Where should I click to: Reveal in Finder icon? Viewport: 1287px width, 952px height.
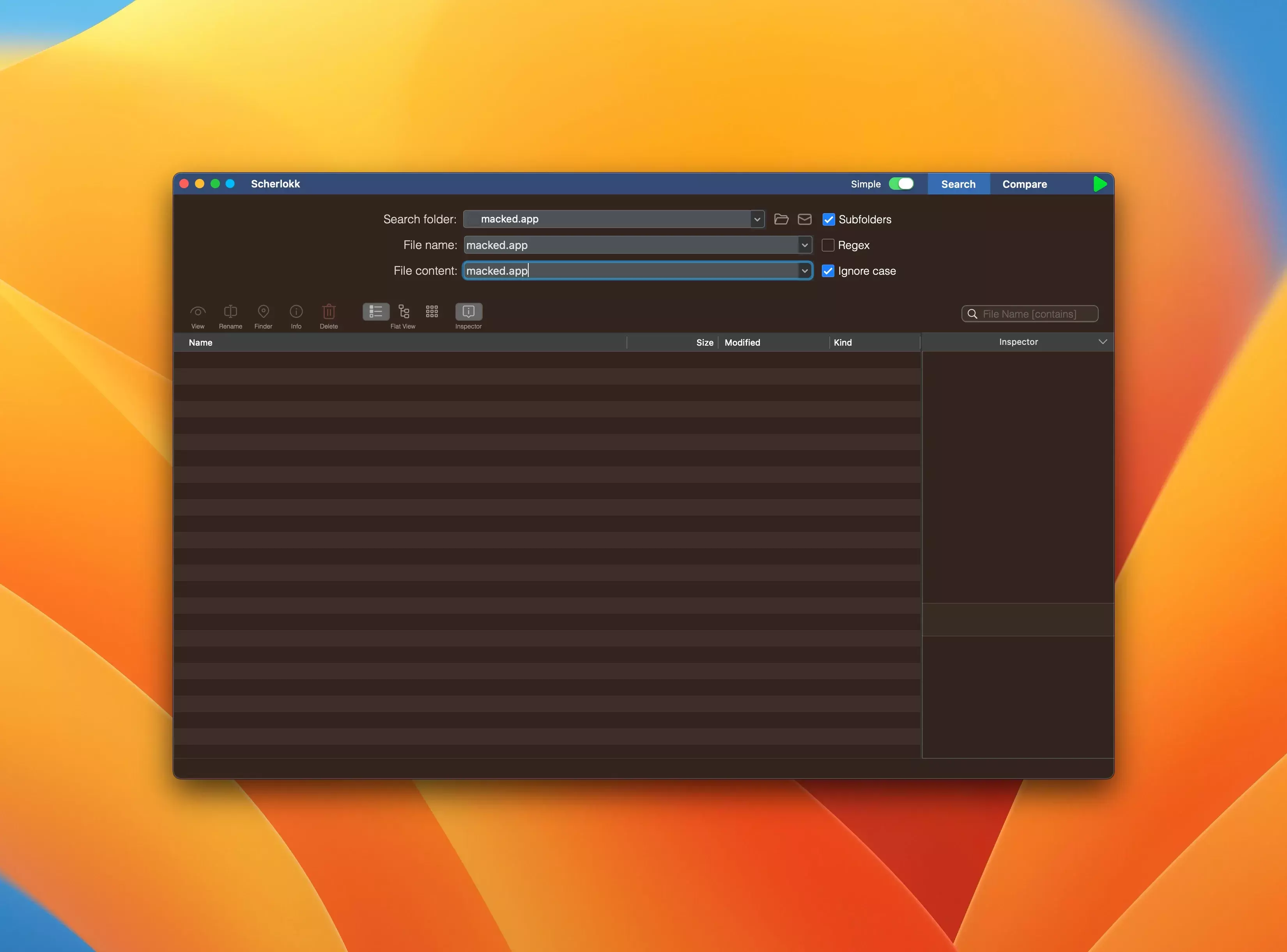(263, 312)
